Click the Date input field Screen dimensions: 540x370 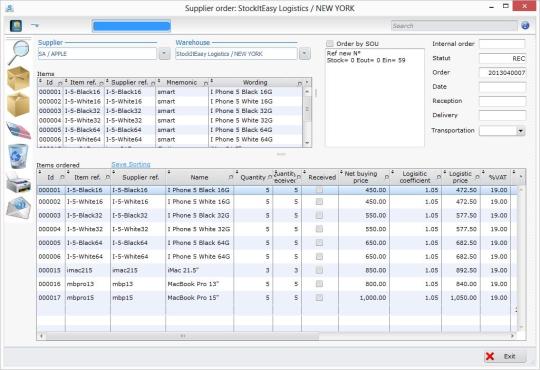coord(502,87)
